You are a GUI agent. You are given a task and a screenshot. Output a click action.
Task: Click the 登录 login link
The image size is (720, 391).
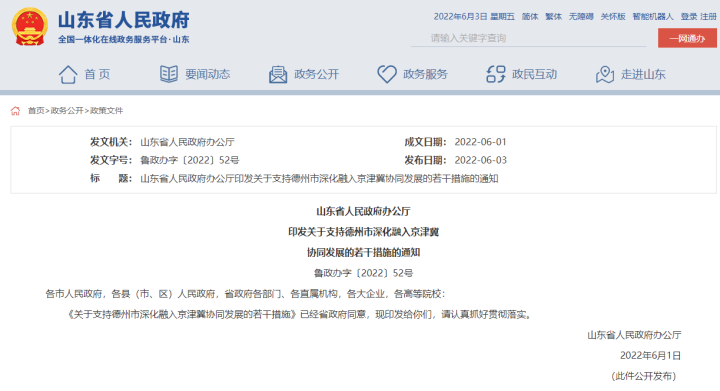(x=689, y=17)
